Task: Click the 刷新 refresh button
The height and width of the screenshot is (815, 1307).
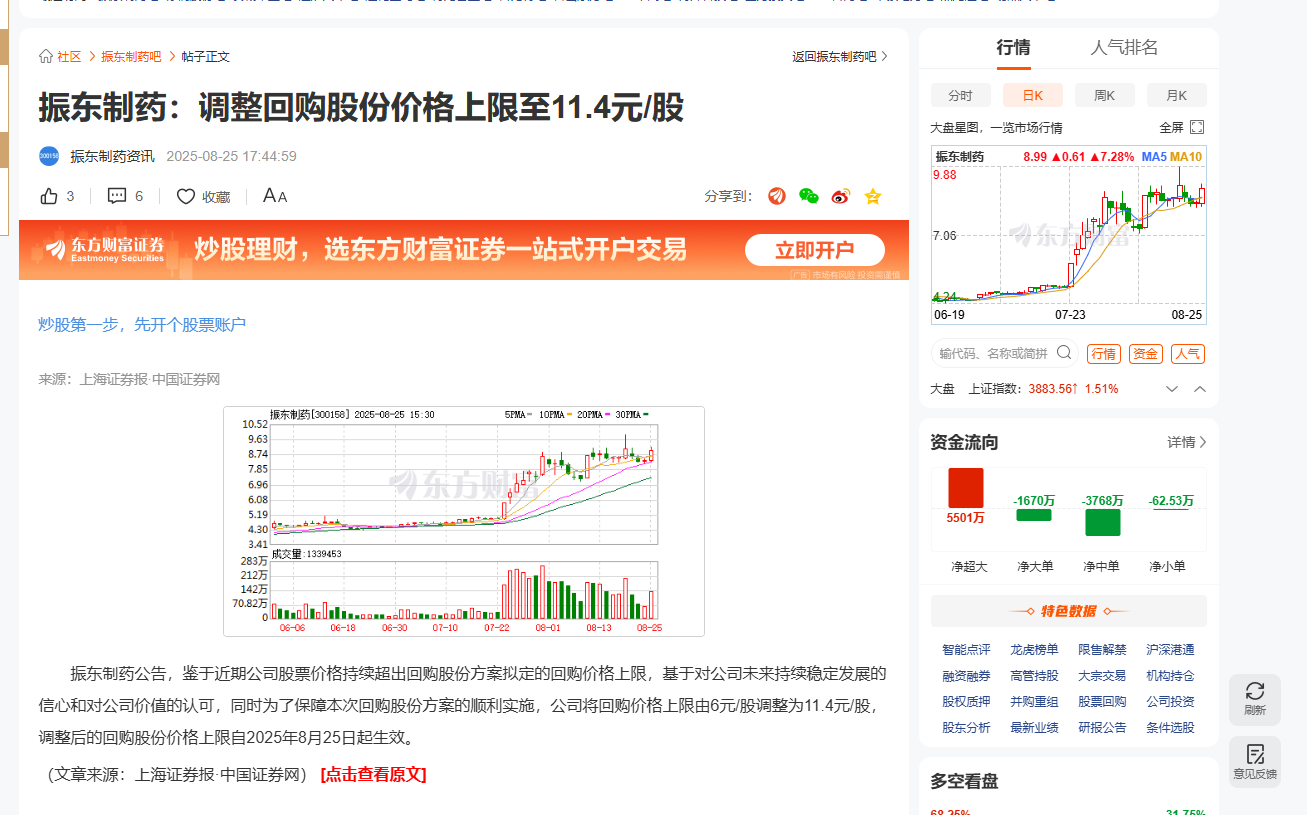Action: 1255,699
